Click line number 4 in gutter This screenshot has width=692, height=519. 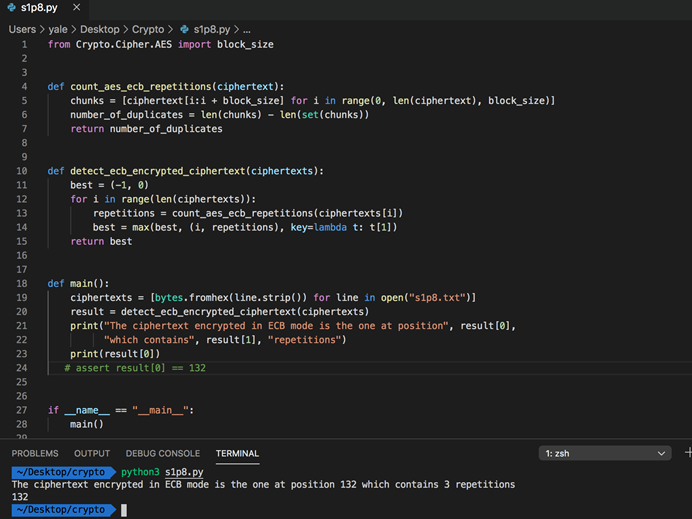[24, 86]
